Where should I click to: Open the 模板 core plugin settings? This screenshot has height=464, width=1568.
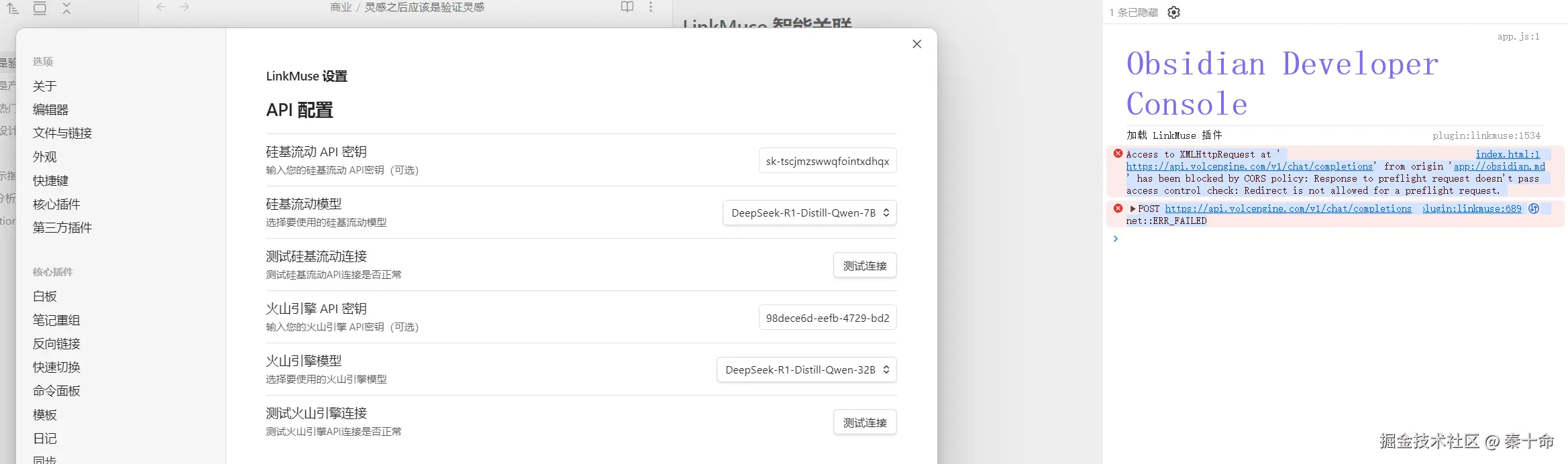point(45,414)
